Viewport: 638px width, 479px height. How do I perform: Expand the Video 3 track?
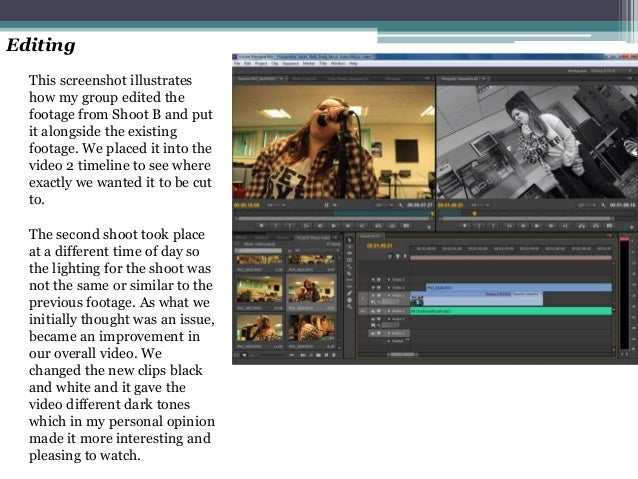pyautogui.click(x=389, y=280)
